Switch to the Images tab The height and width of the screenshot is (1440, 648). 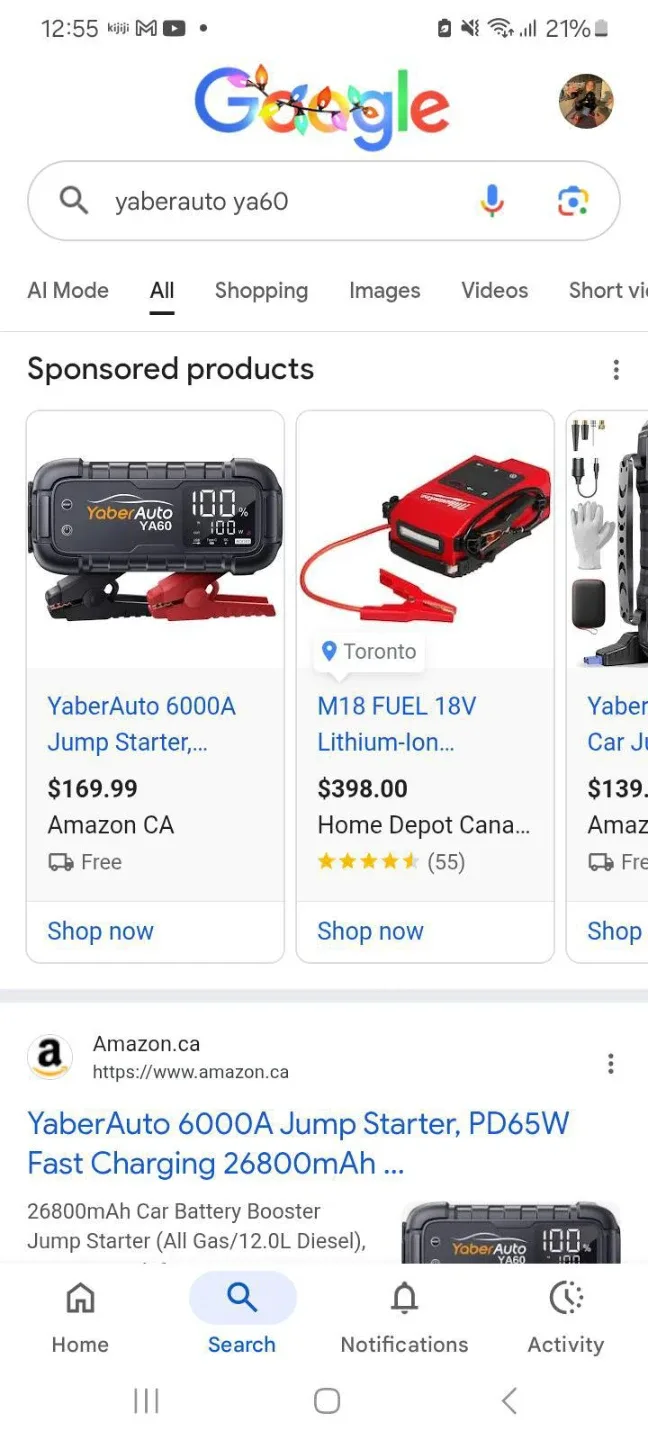point(384,290)
